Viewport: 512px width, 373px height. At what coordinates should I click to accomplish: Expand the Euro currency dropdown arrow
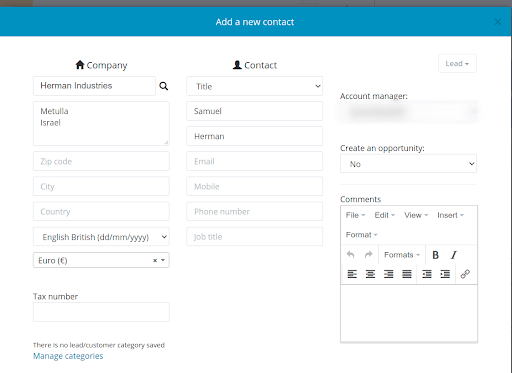click(x=163, y=260)
